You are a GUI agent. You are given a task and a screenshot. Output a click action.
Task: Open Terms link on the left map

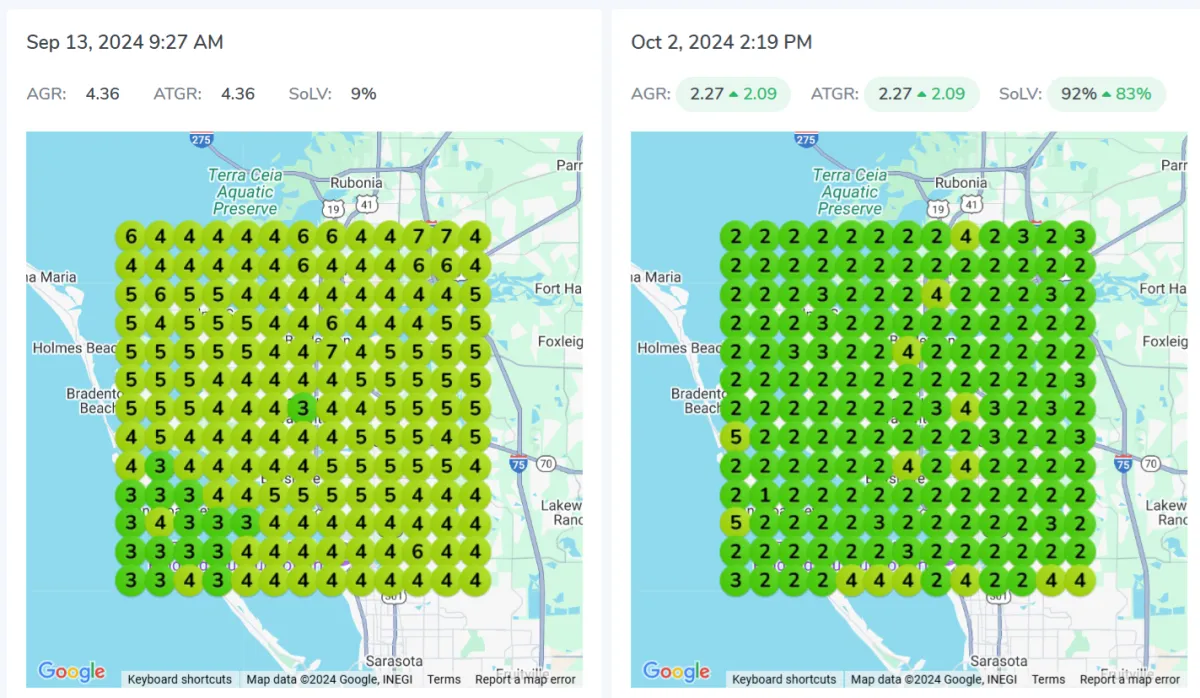444,679
